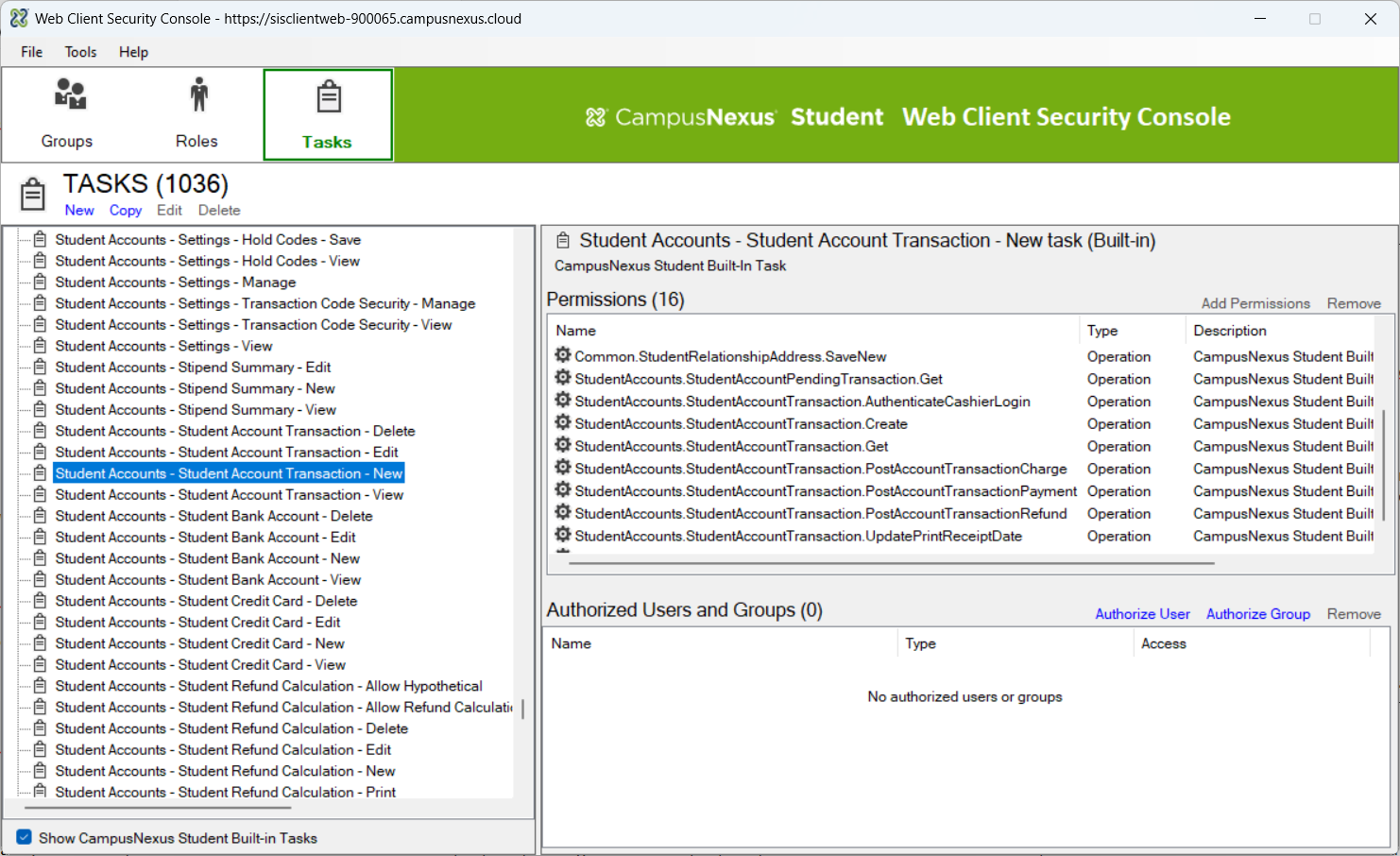Sort permissions by the Name column header

coord(814,331)
